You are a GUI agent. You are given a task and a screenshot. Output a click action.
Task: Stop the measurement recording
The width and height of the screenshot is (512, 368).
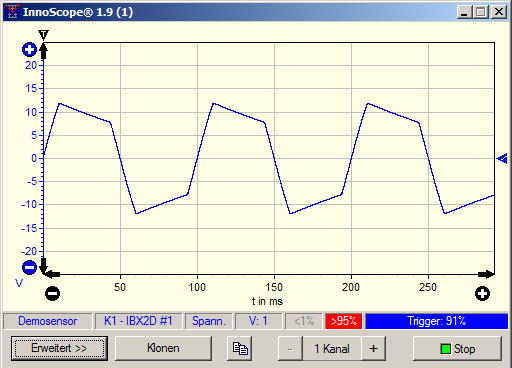coord(457,349)
